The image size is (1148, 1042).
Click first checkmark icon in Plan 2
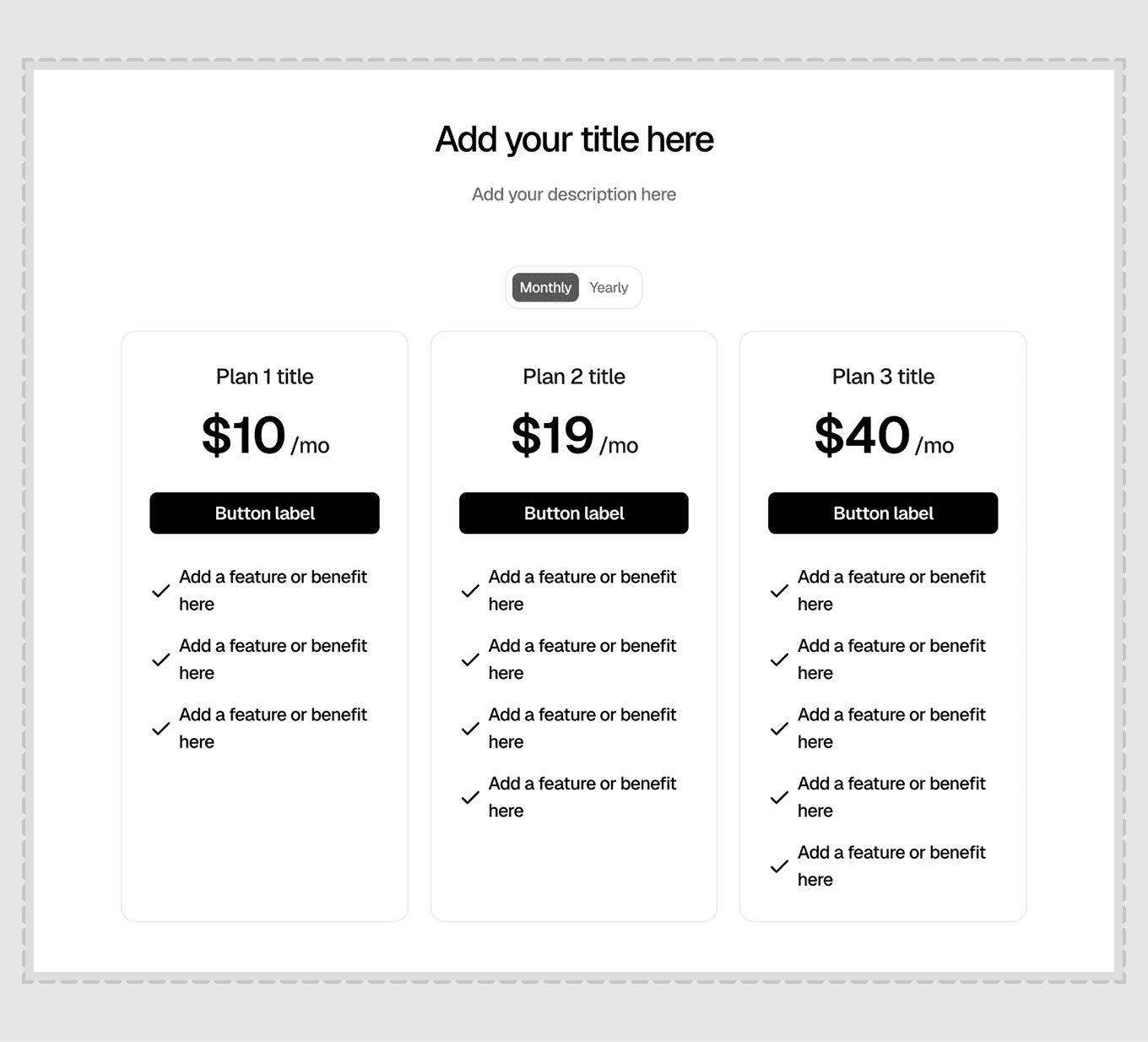[x=470, y=591]
